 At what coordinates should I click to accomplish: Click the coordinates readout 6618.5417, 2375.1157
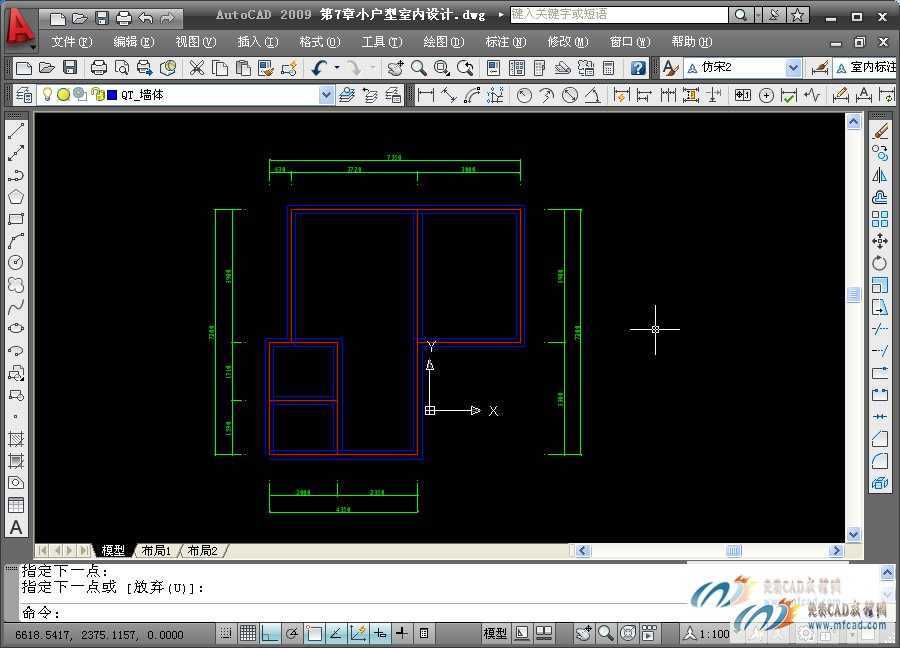99,635
